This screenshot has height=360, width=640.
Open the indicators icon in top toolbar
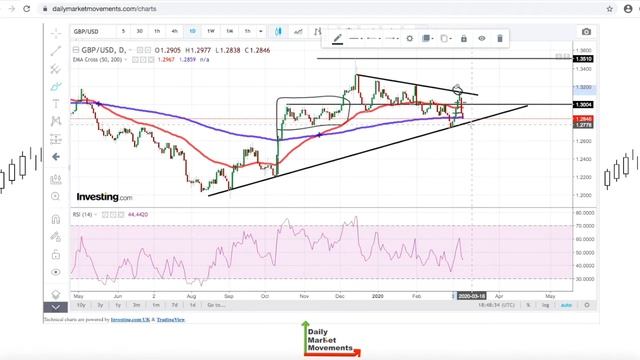(x=298, y=31)
